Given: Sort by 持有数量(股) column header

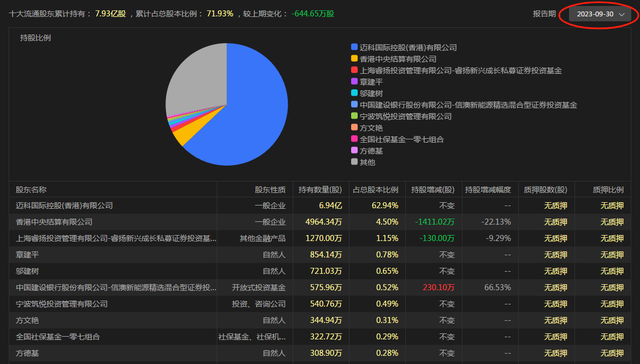Looking at the screenshot, I should pos(320,189).
